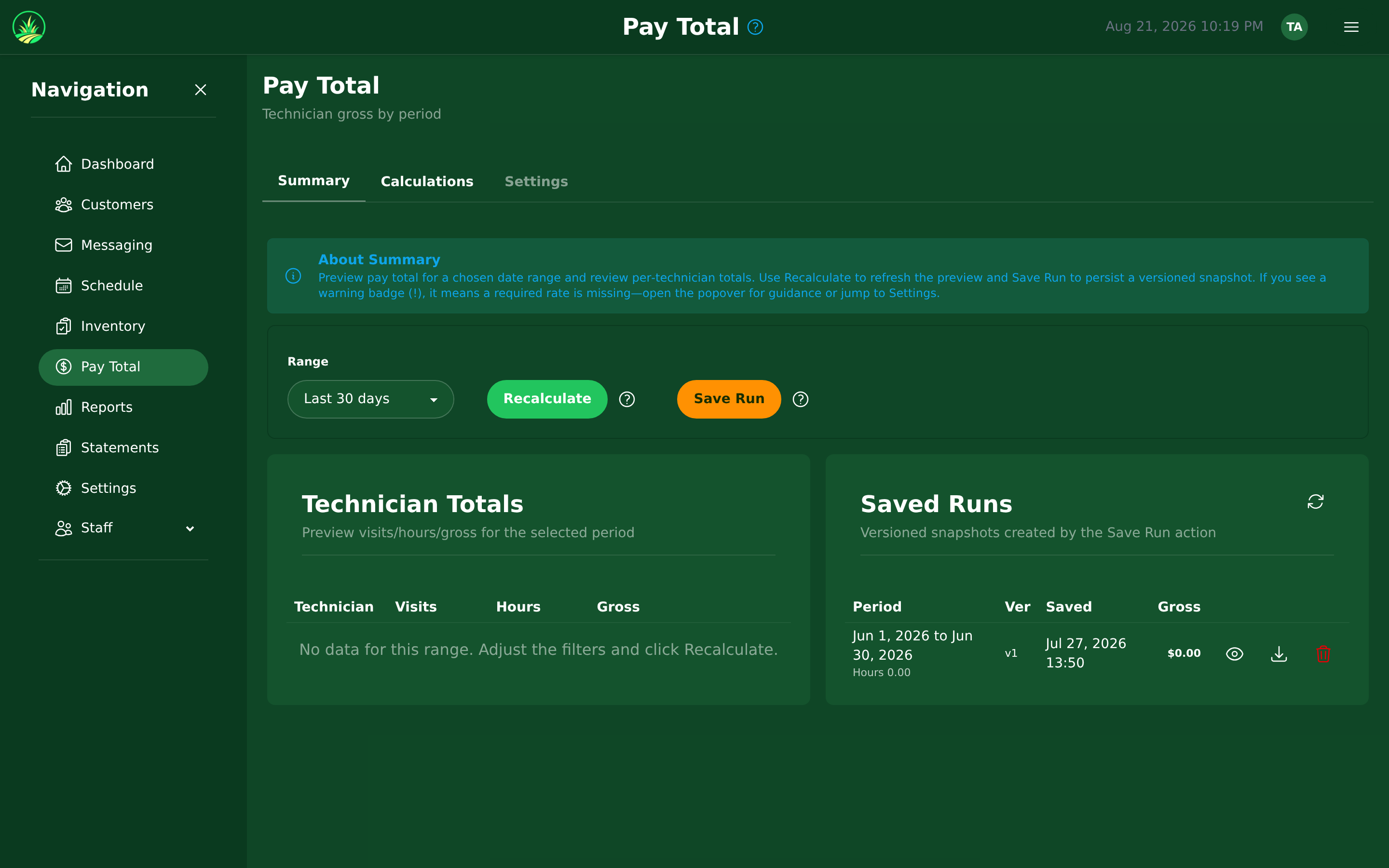Click the Schedule calendar icon
The height and width of the screenshot is (868, 1389).
pos(63,286)
